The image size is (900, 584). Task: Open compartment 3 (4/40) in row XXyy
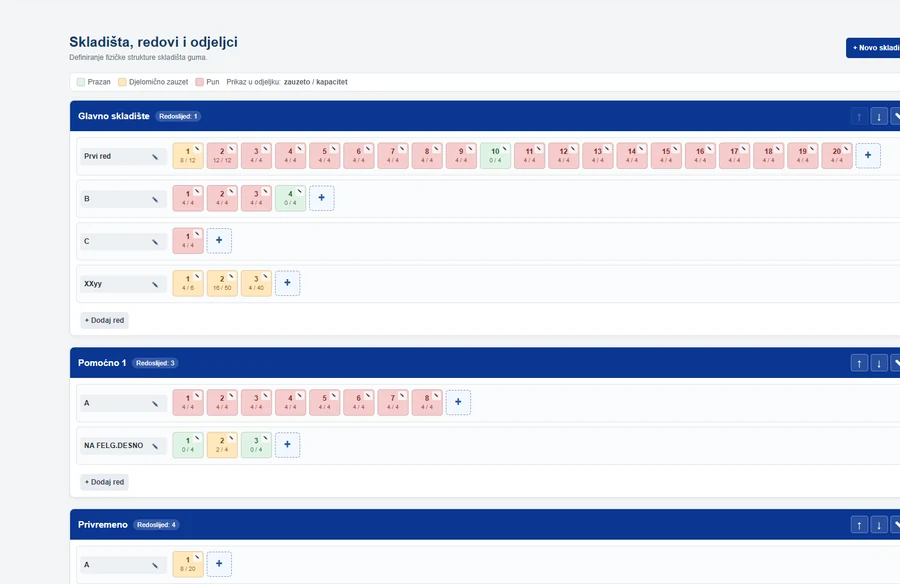257,283
